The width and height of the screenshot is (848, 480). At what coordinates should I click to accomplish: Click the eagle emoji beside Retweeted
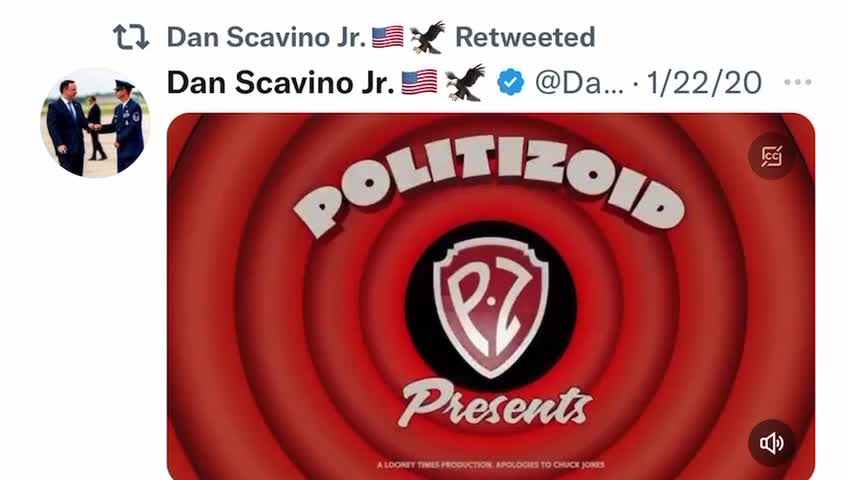pos(427,37)
